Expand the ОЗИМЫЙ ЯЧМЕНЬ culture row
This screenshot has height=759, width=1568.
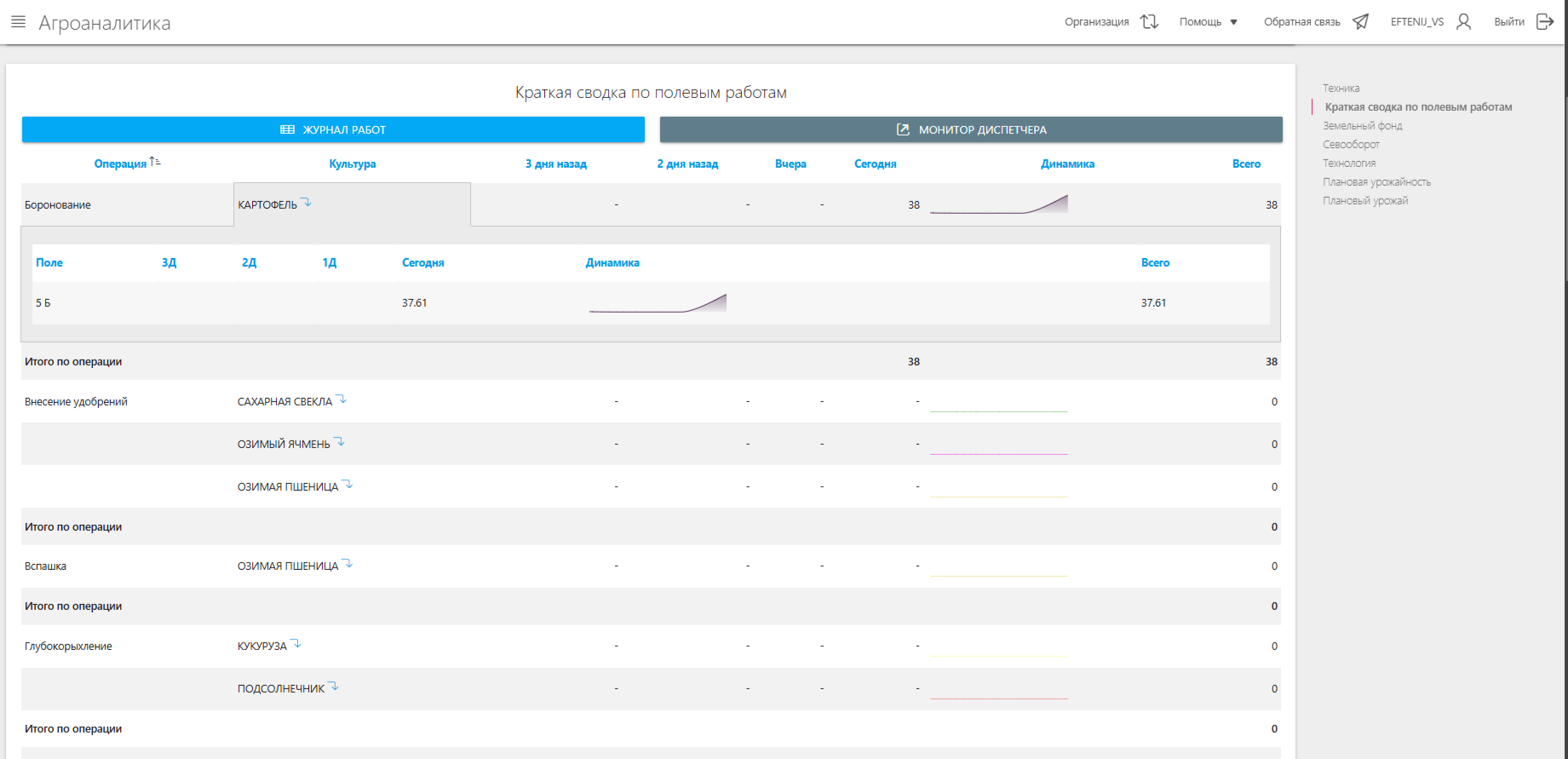coord(340,442)
